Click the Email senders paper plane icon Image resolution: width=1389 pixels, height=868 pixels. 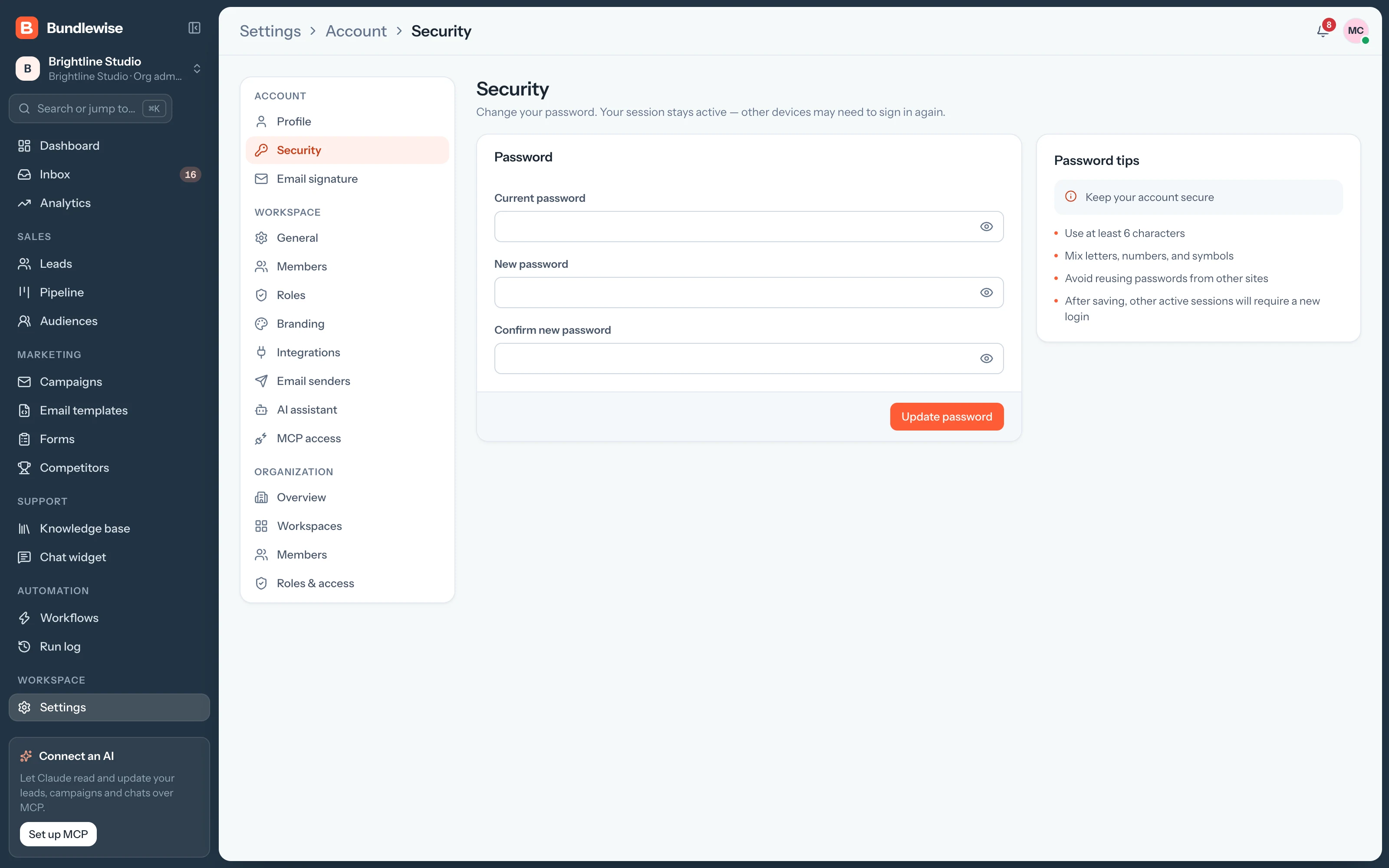click(261, 381)
